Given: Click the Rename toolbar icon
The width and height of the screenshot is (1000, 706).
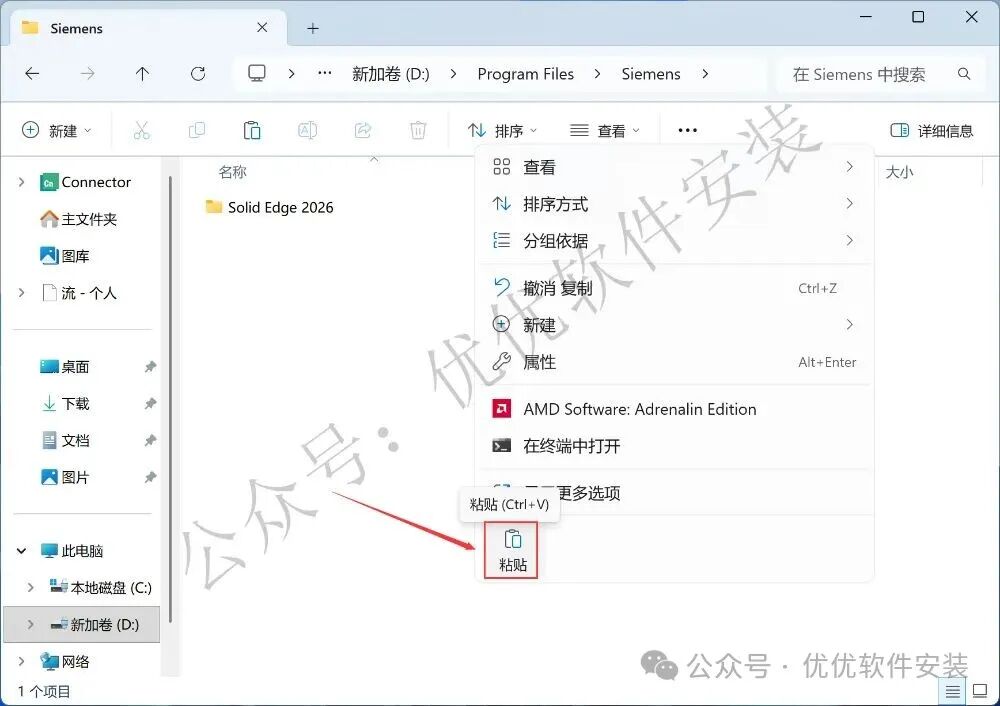Looking at the screenshot, I should tap(307, 131).
